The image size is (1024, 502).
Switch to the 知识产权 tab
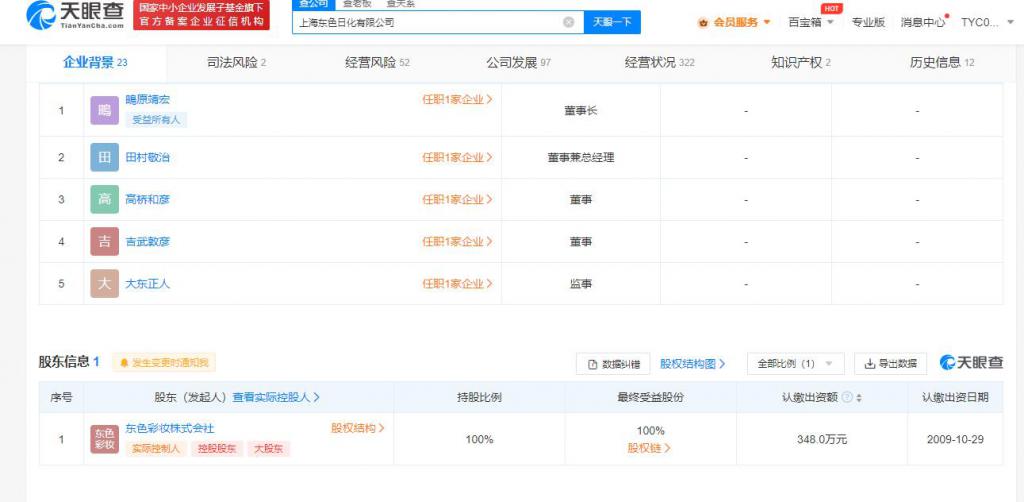point(801,63)
